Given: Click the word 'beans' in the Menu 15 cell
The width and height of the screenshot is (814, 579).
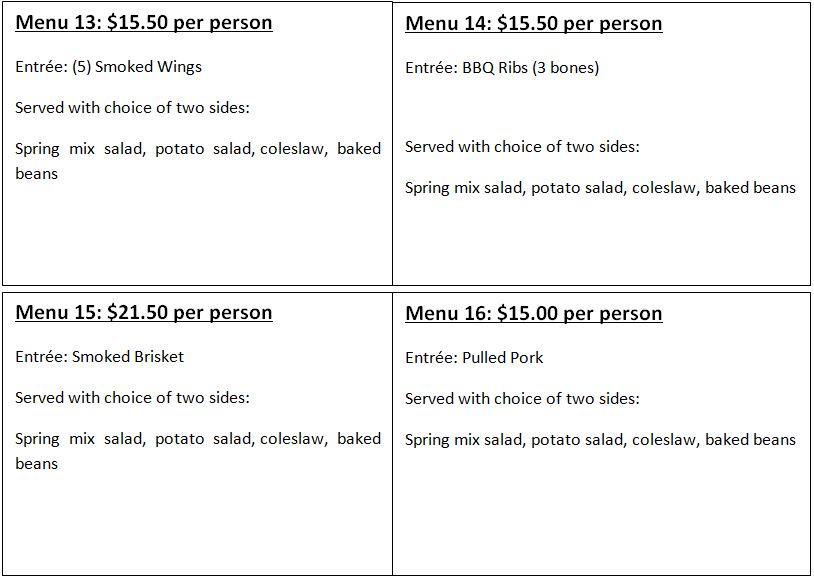Looking at the screenshot, I should 37,464.
